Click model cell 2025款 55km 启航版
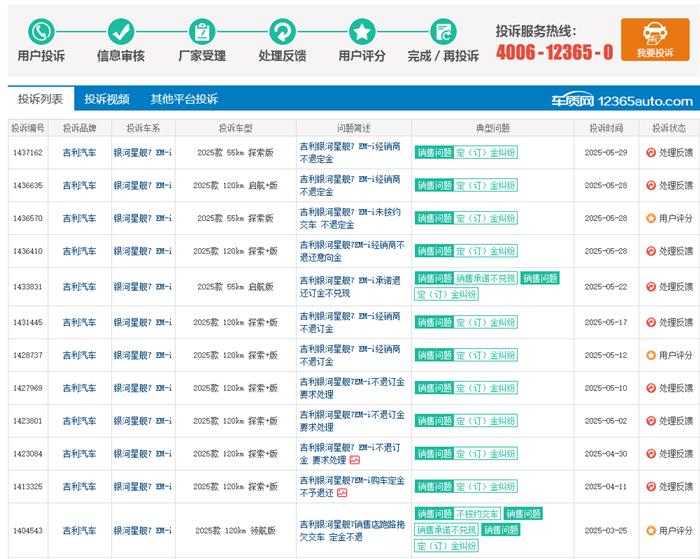 pos(235,287)
